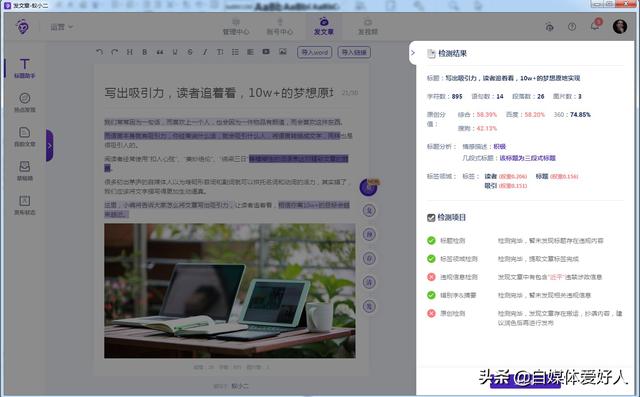The height and width of the screenshot is (397, 640).
Task: Click the undo arrow in editor toolbar
Action: (x=99, y=52)
